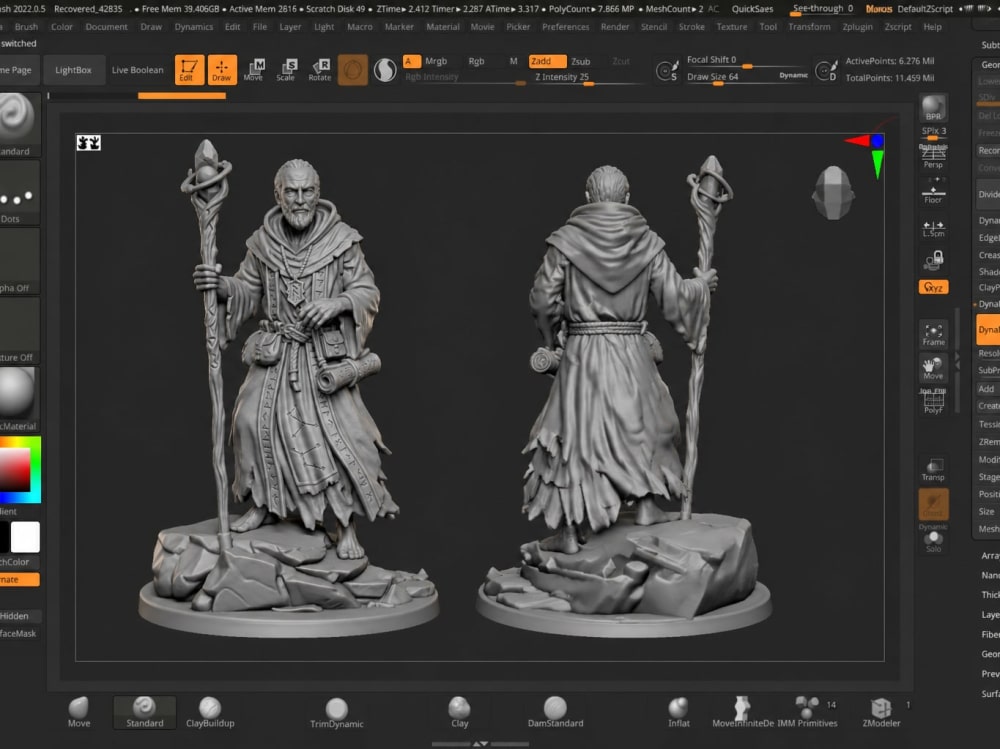The width and height of the screenshot is (1000, 749).
Task: Click the Gizmo 3D sphere icon
Action: [x=352, y=70]
